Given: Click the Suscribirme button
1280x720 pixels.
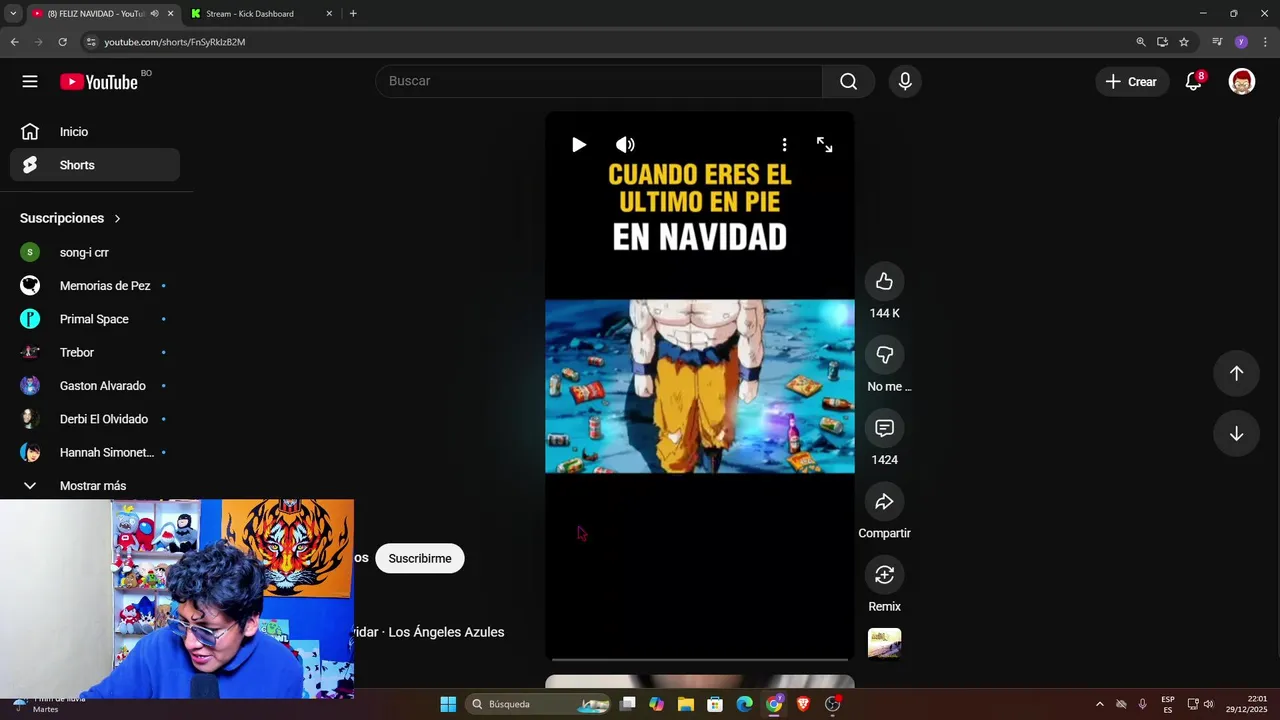Looking at the screenshot, I should pos(420,558).
